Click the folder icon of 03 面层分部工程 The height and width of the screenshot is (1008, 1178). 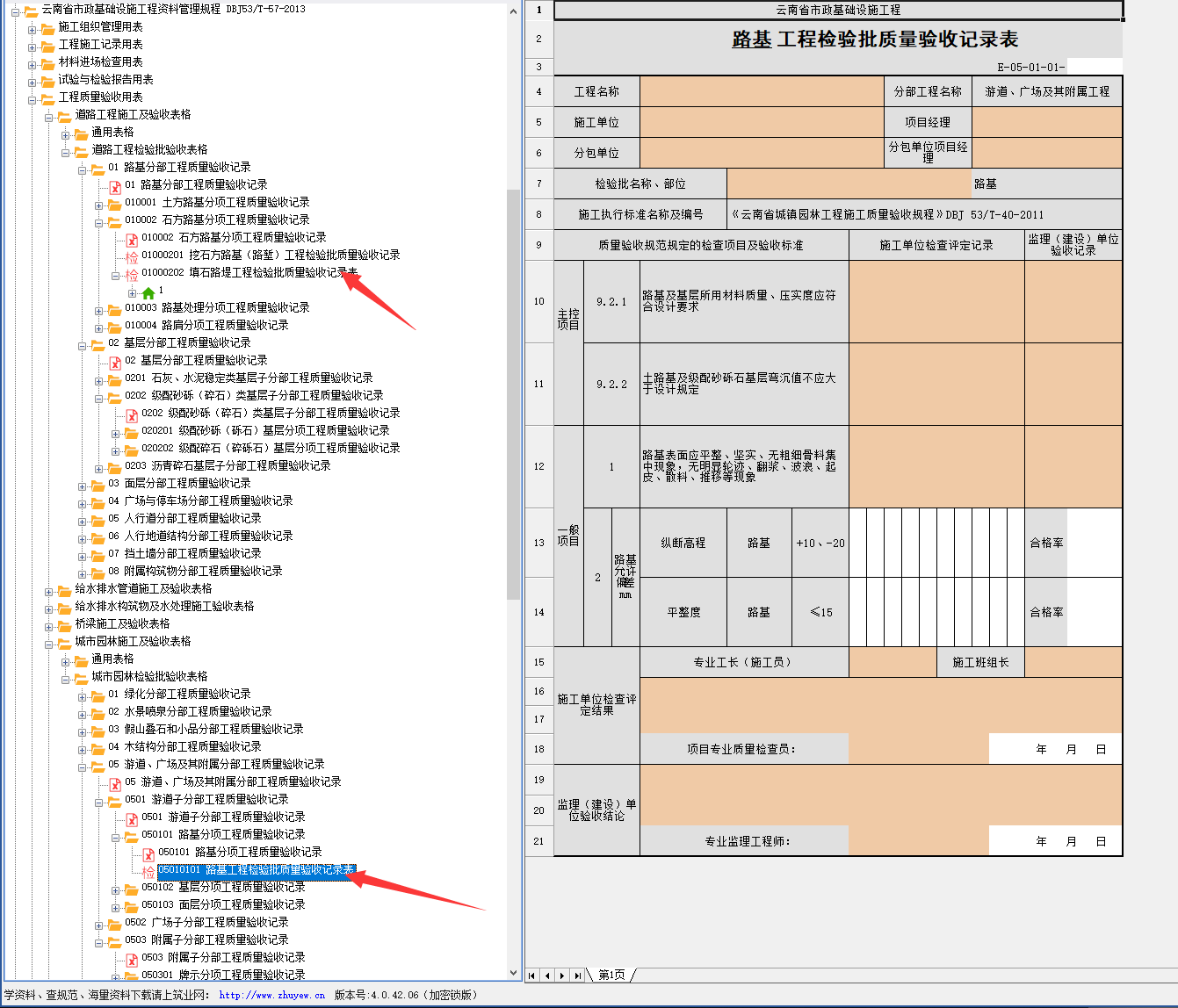[x=98, y=485]
